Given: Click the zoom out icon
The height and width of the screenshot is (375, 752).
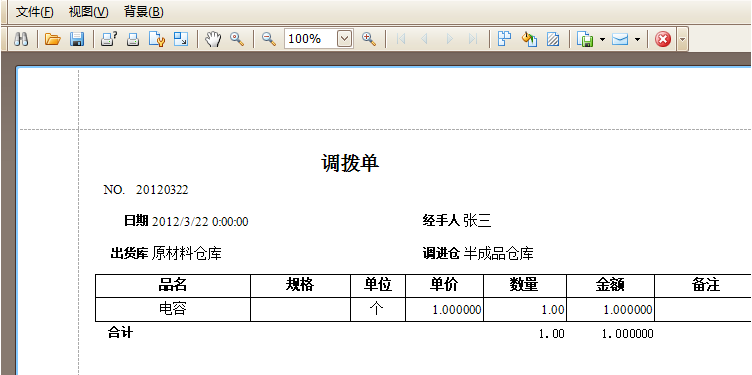Looking at the screenshot, I should (269, 39).
